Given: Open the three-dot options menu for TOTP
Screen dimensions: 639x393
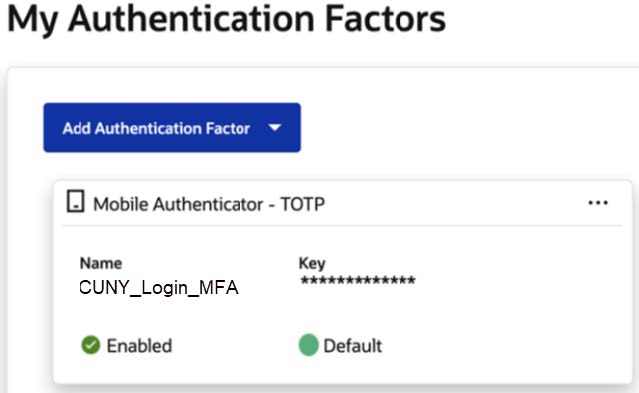Looking at the screenshot, I should 598,203.
